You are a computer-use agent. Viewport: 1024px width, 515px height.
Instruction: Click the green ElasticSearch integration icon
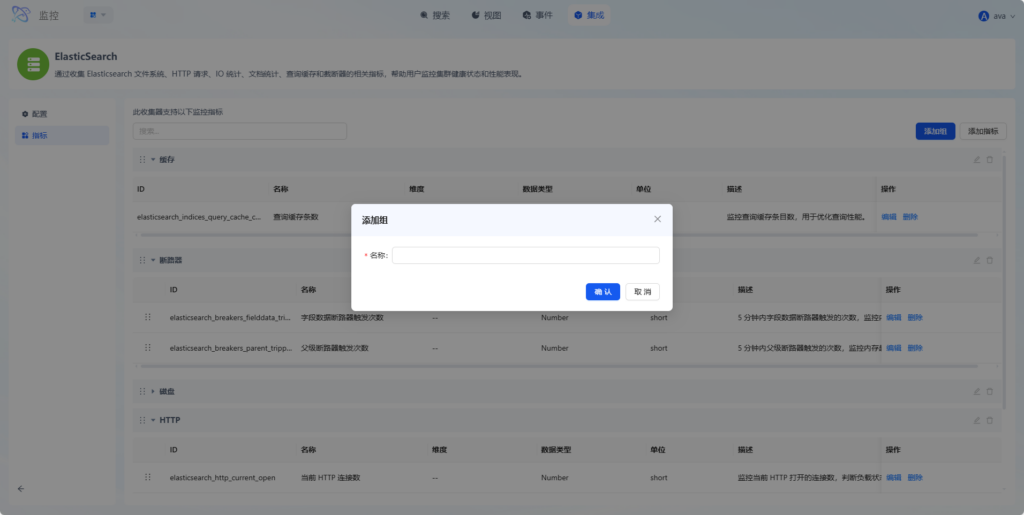(33, 64)
